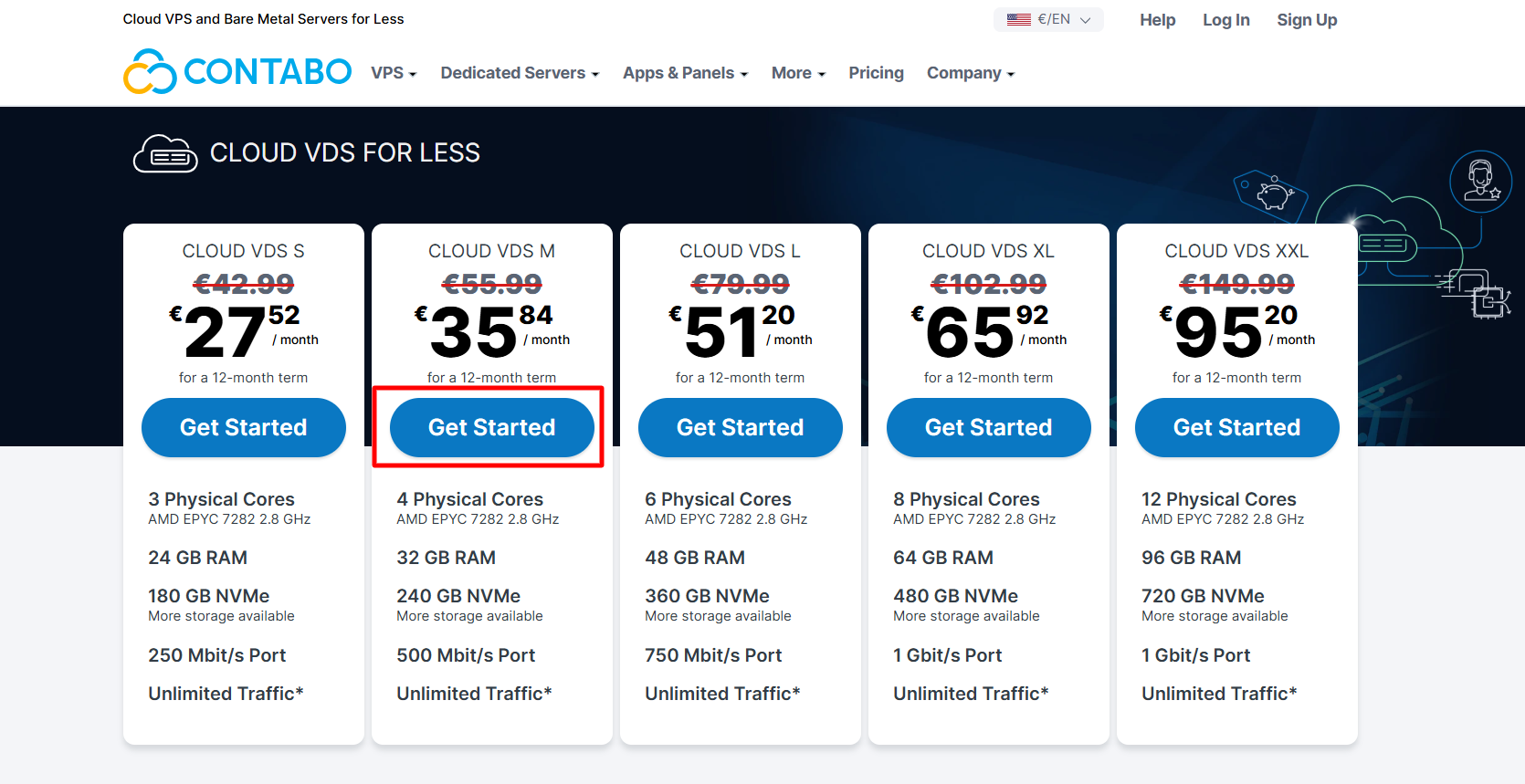The height and width of the screenshot is (784, 1525).
Task: Click 1 Gbit/s Port in the VDS XL card
Action: click(x=948, y=655)
